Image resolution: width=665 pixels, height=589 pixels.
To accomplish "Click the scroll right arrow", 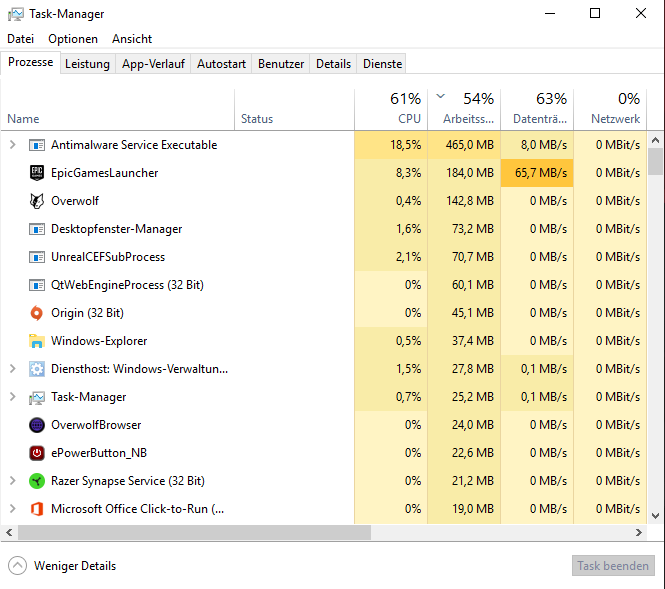I will pos(639,533).
